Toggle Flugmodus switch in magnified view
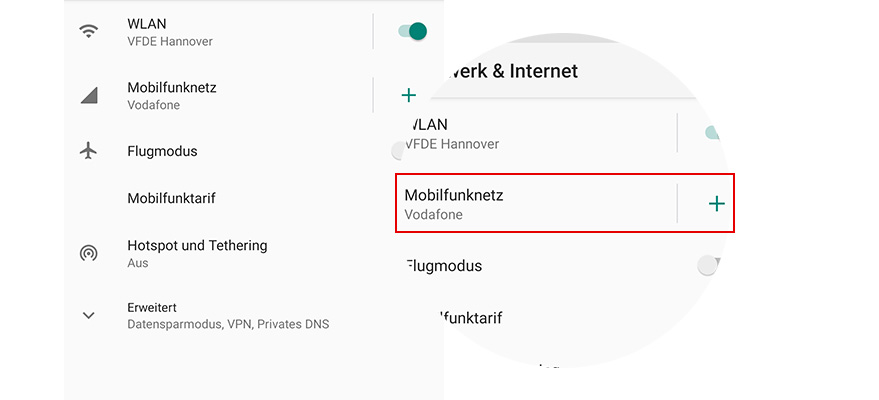879x400 pixels. (x=709, y=265)
